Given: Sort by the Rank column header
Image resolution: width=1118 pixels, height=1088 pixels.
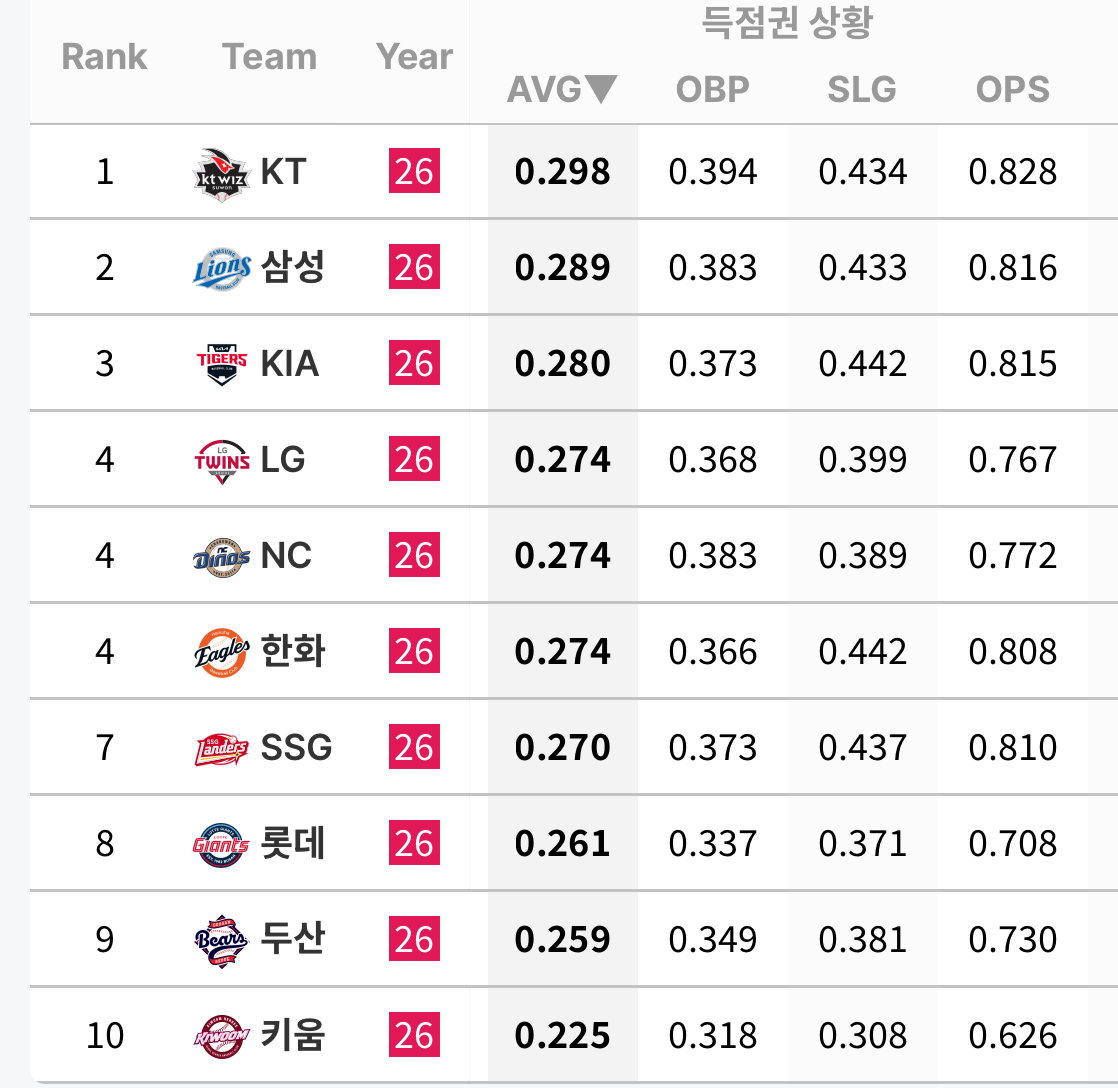Looking at the screenshot, I should pyautogui.click(x=104, y=57).
